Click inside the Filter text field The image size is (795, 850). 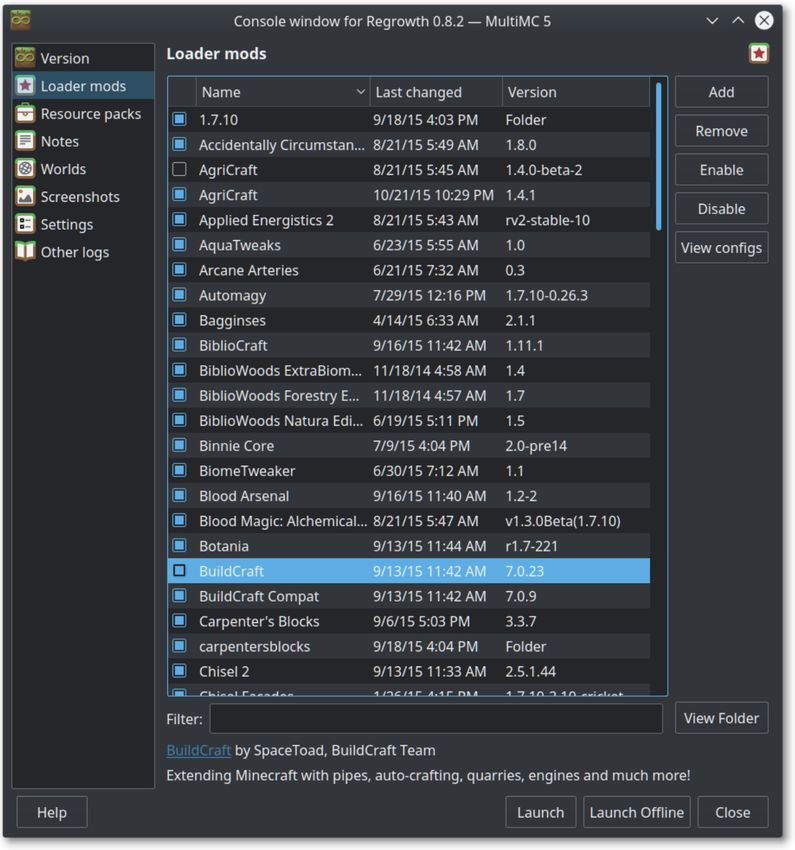pyautogui.click(x=436, y=719)
